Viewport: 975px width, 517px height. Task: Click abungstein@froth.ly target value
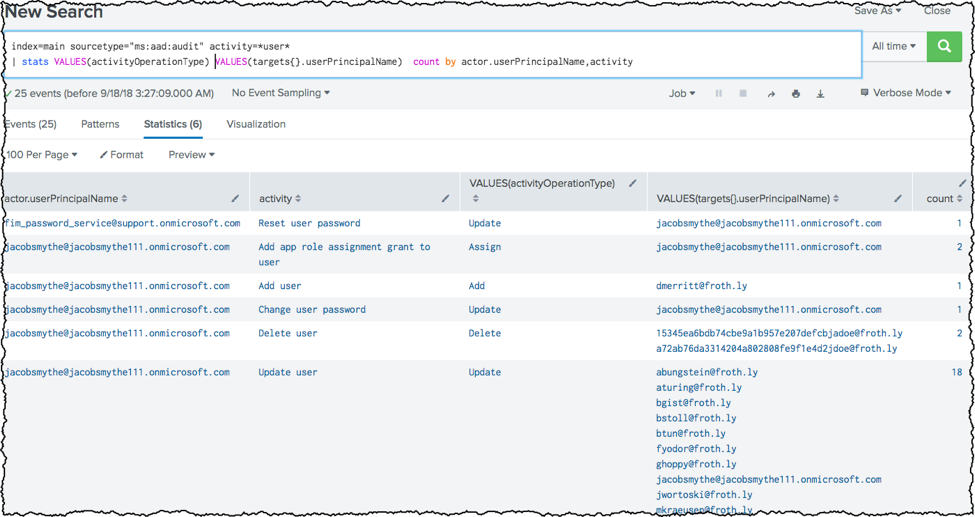point(707,373)
